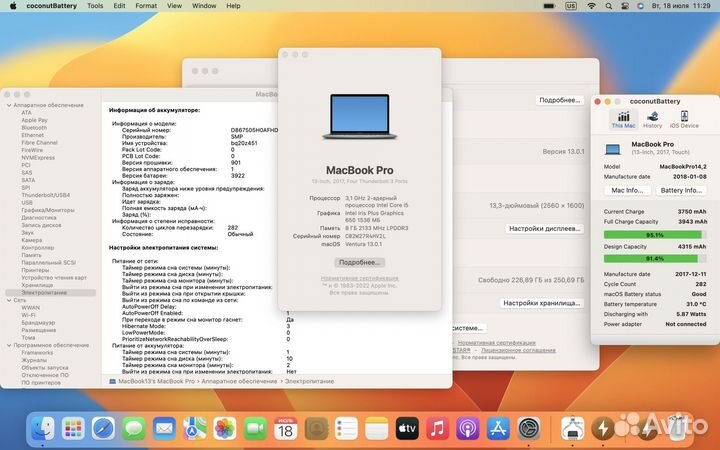This screenshot has height=450, width=720.
Task: Launch Apple TV from the Dock
Action: 407,429
